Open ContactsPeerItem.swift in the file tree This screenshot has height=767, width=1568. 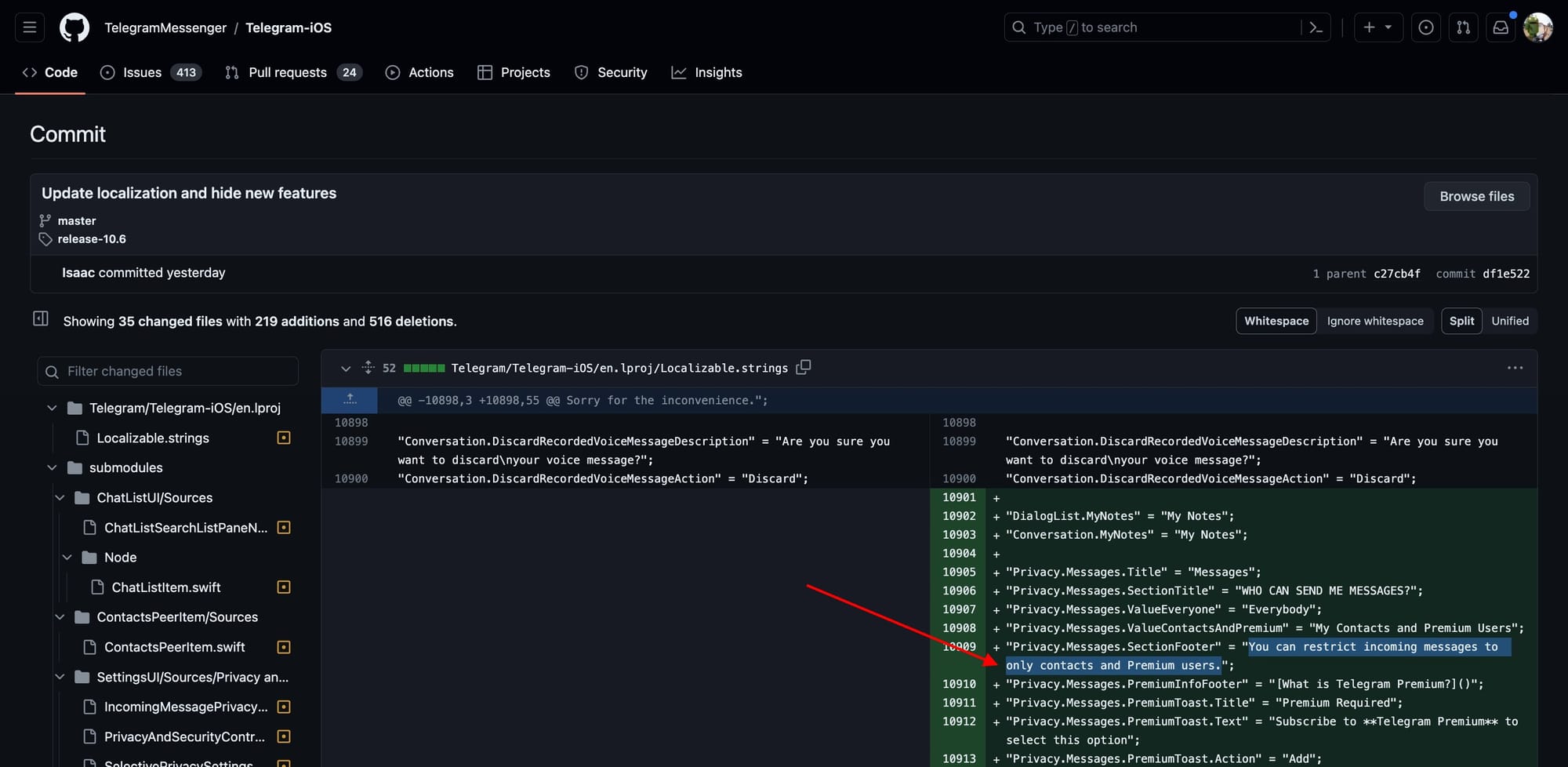(175, 647)
